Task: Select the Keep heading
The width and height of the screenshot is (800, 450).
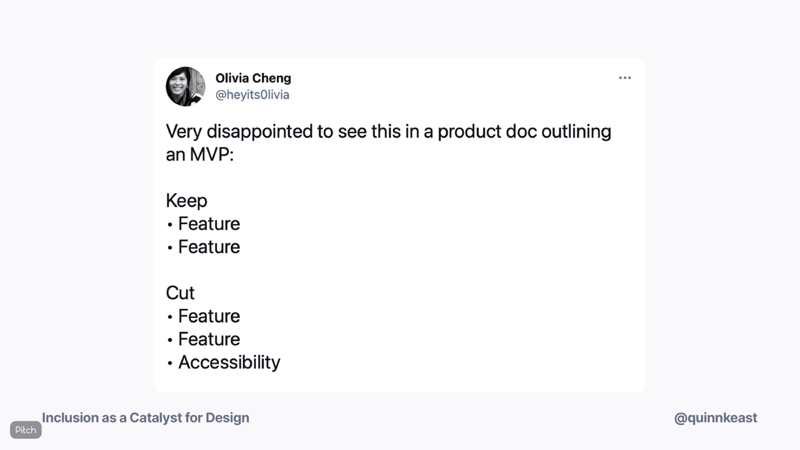Action: [x=186, y=201]
